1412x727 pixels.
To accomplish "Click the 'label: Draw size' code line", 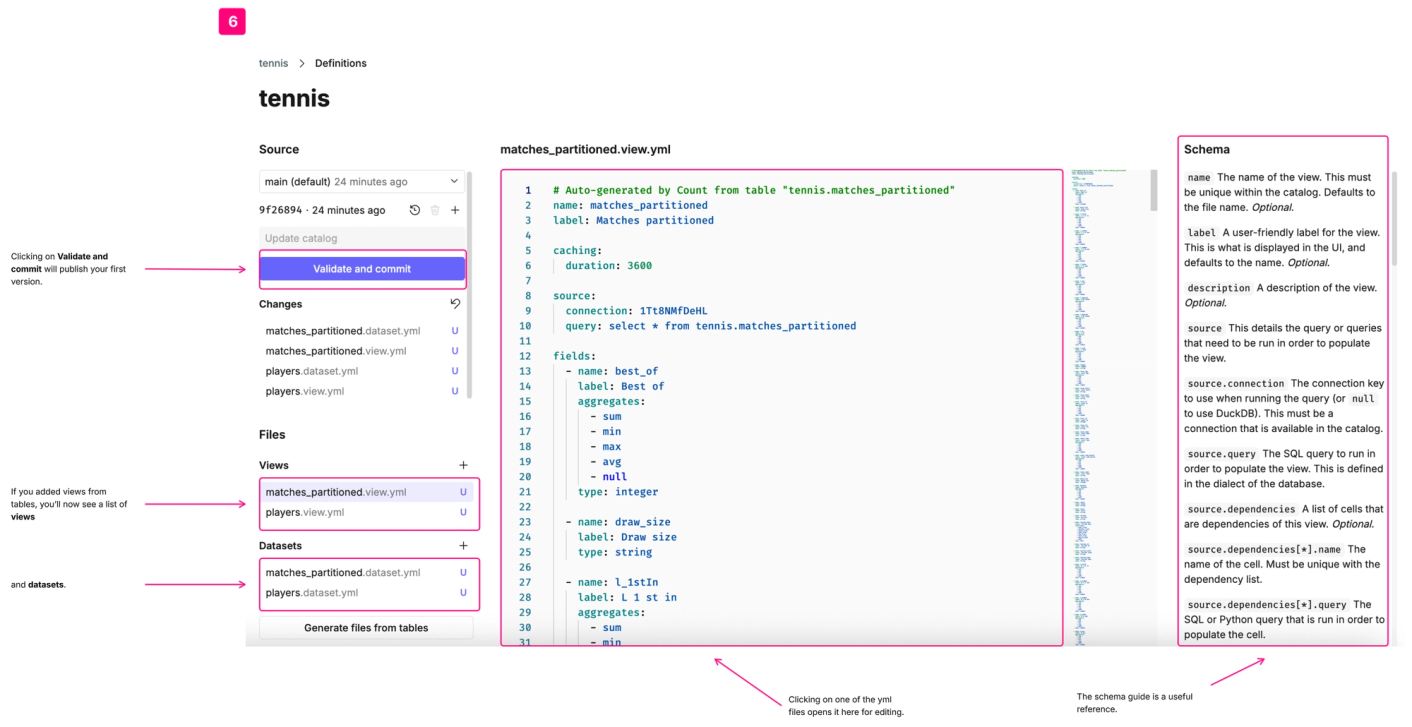I will (627, 537).
